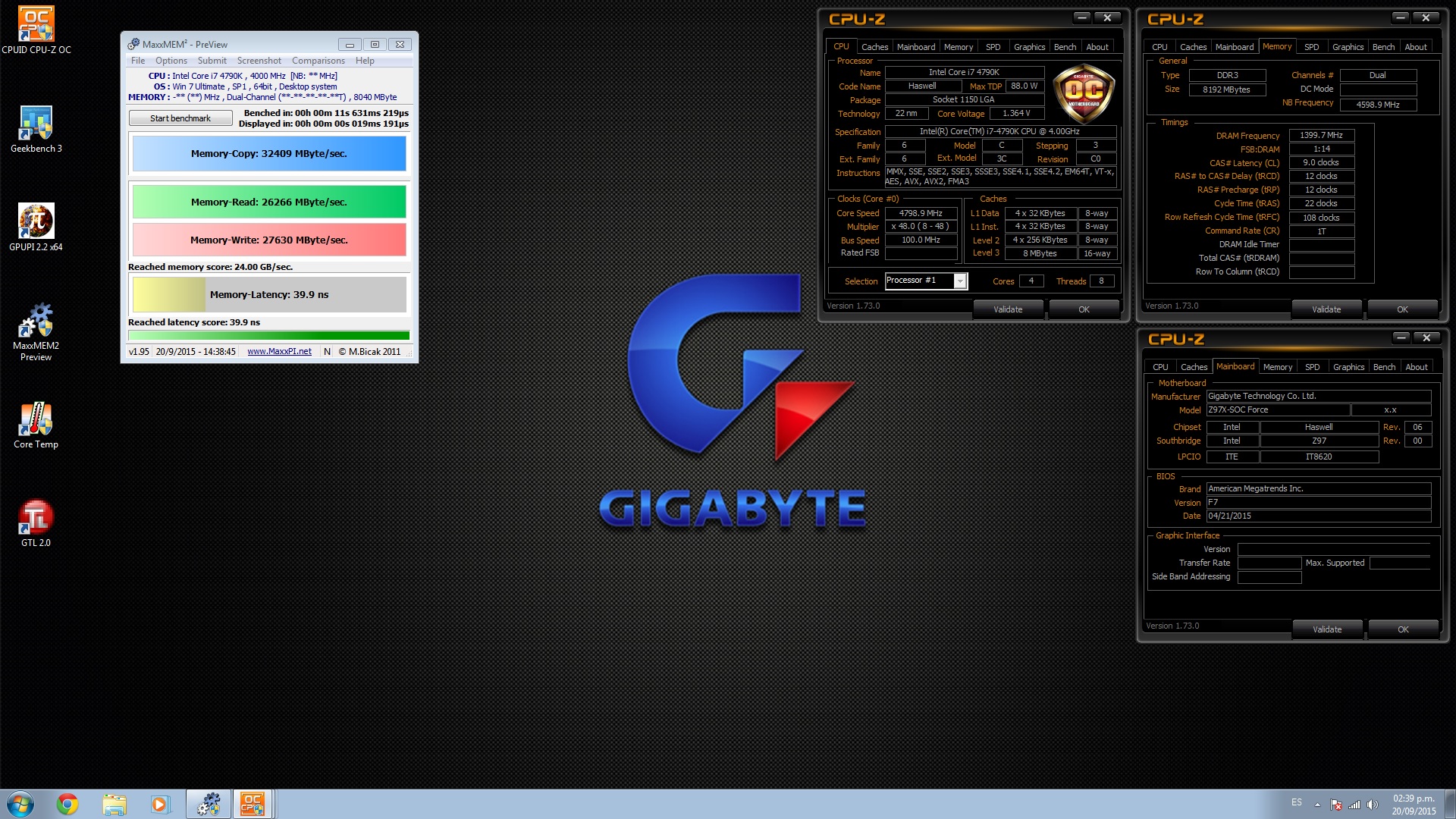Open Screenshot menu in MaxxMEM2

[259, 61]
